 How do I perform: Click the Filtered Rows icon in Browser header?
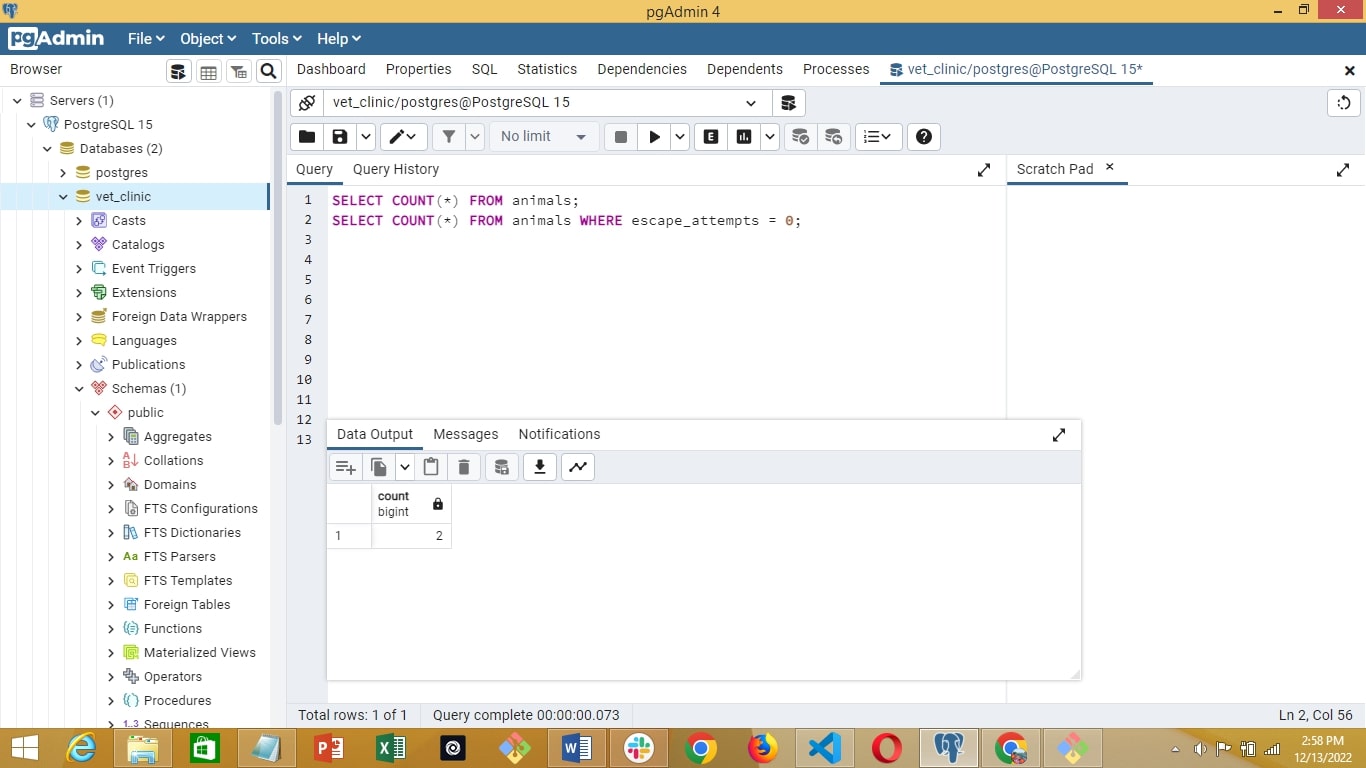click(238, 71)
